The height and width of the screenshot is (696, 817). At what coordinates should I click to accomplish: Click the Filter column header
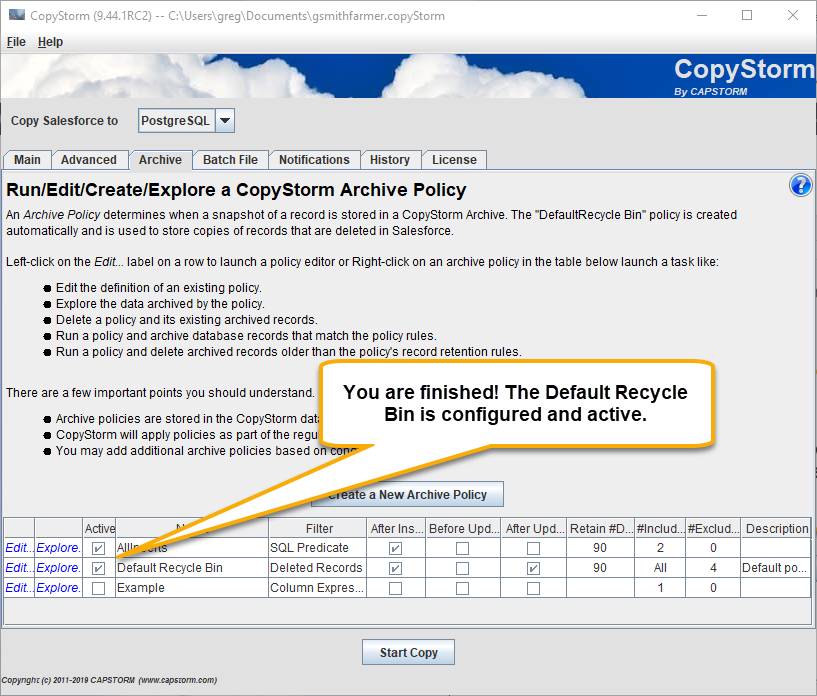[319, 528]
